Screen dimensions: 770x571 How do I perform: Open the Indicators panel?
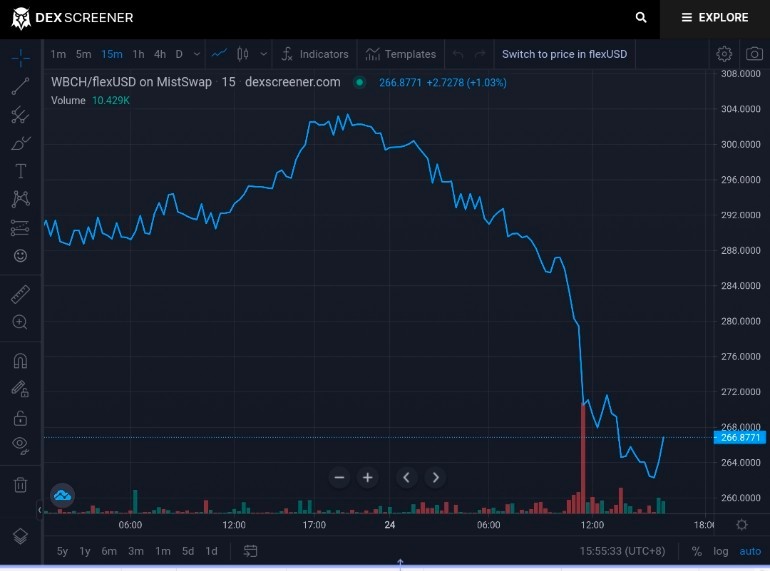point(315,54)
